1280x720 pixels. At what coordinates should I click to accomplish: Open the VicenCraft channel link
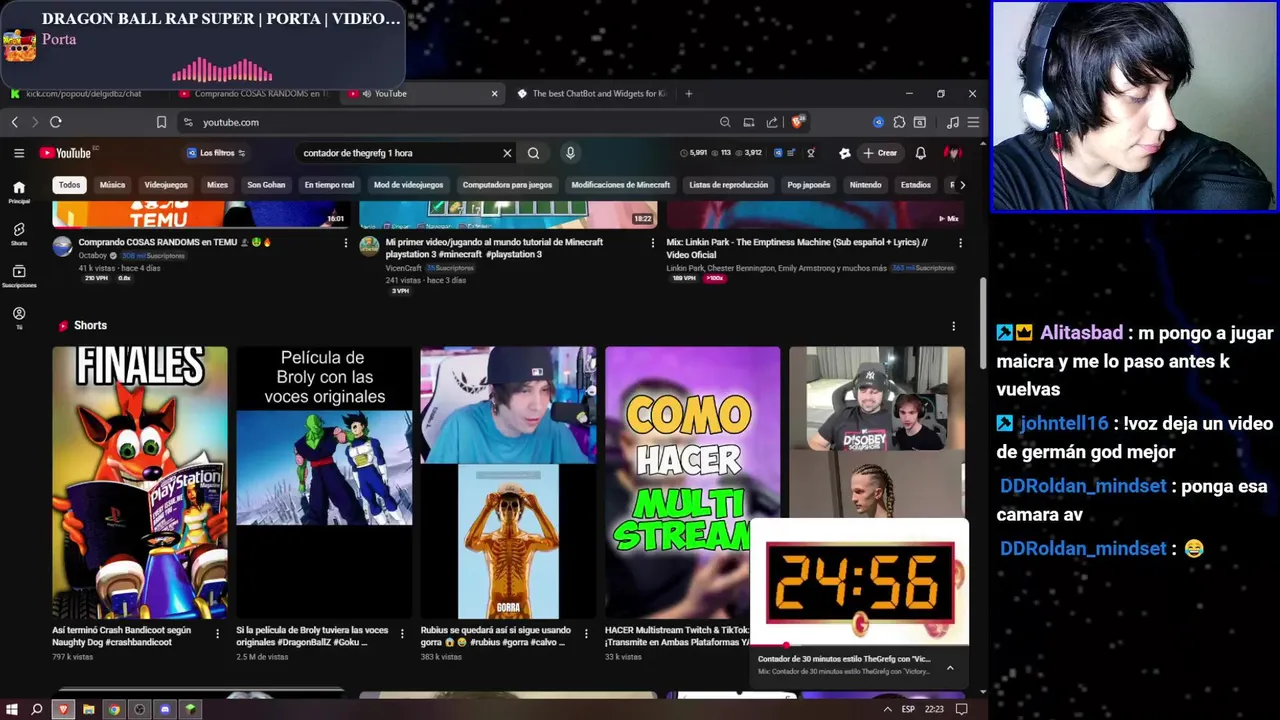pos(404,268)
